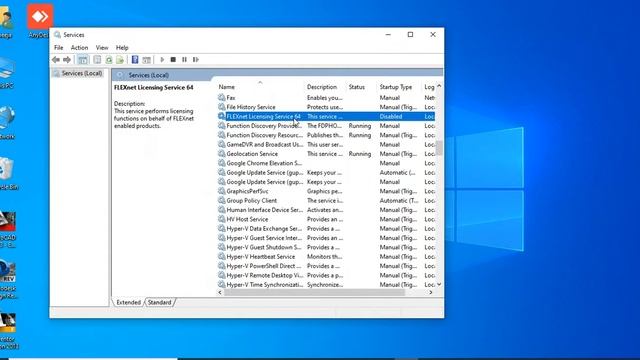Click gear icon next to Hyper-V Heartbeat Service
640x360 pixels.
[x=221, y=257]
